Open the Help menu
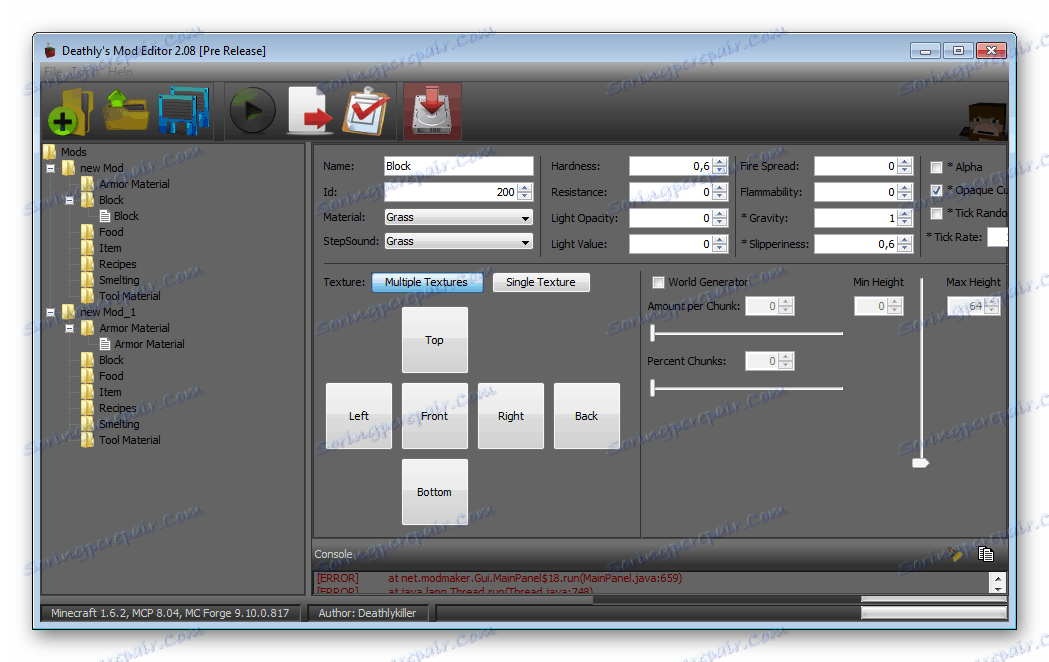This screenshot has width=1049, height=662. 120,71
